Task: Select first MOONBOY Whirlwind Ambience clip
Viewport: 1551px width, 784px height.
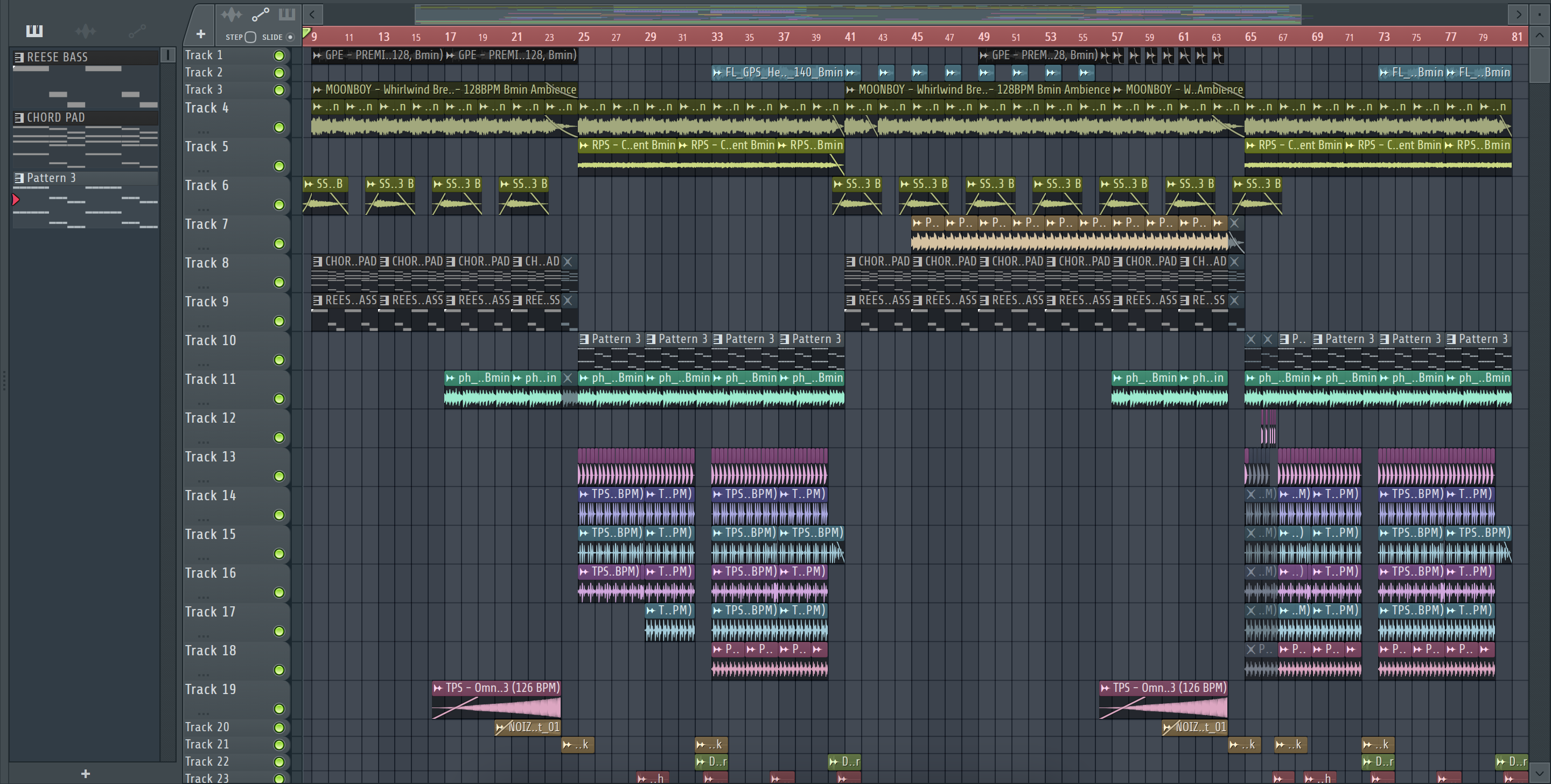Action: [x=444, y=90]
